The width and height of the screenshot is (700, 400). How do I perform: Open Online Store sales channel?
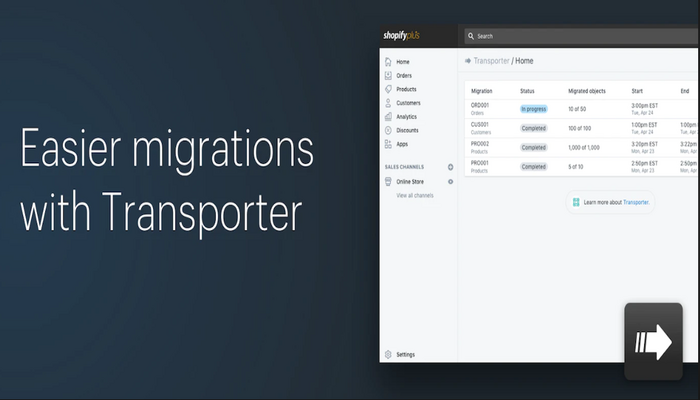[x=410, y=182]
